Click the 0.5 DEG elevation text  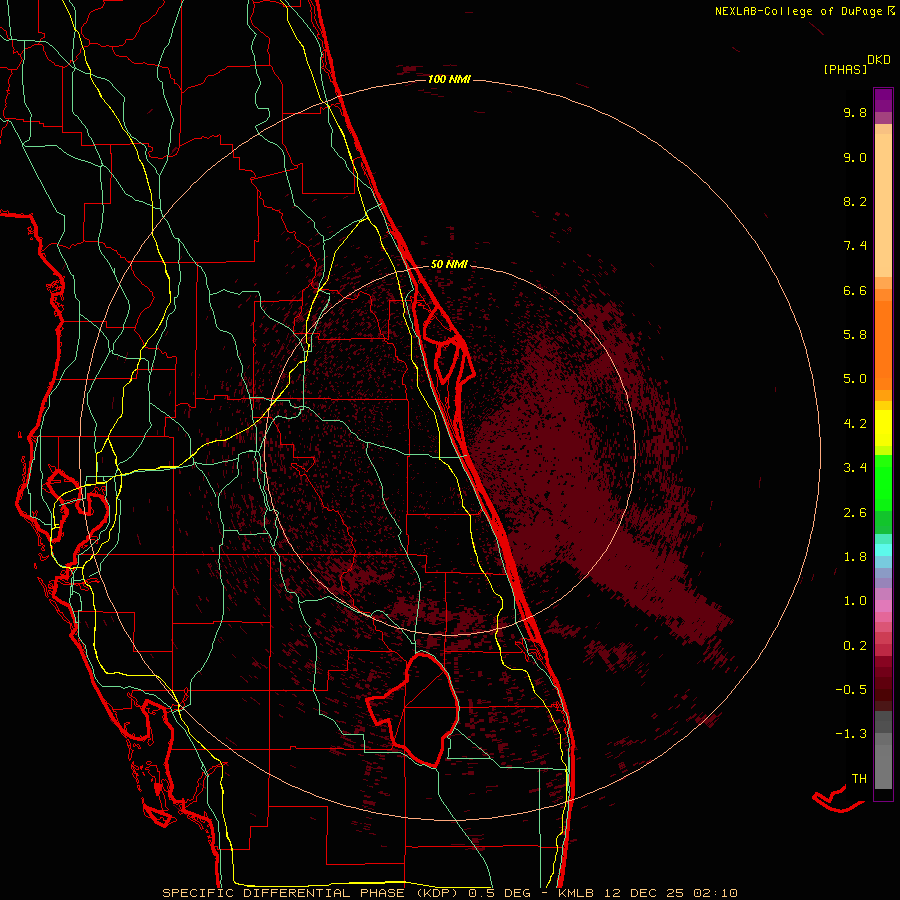pos(501,893)
